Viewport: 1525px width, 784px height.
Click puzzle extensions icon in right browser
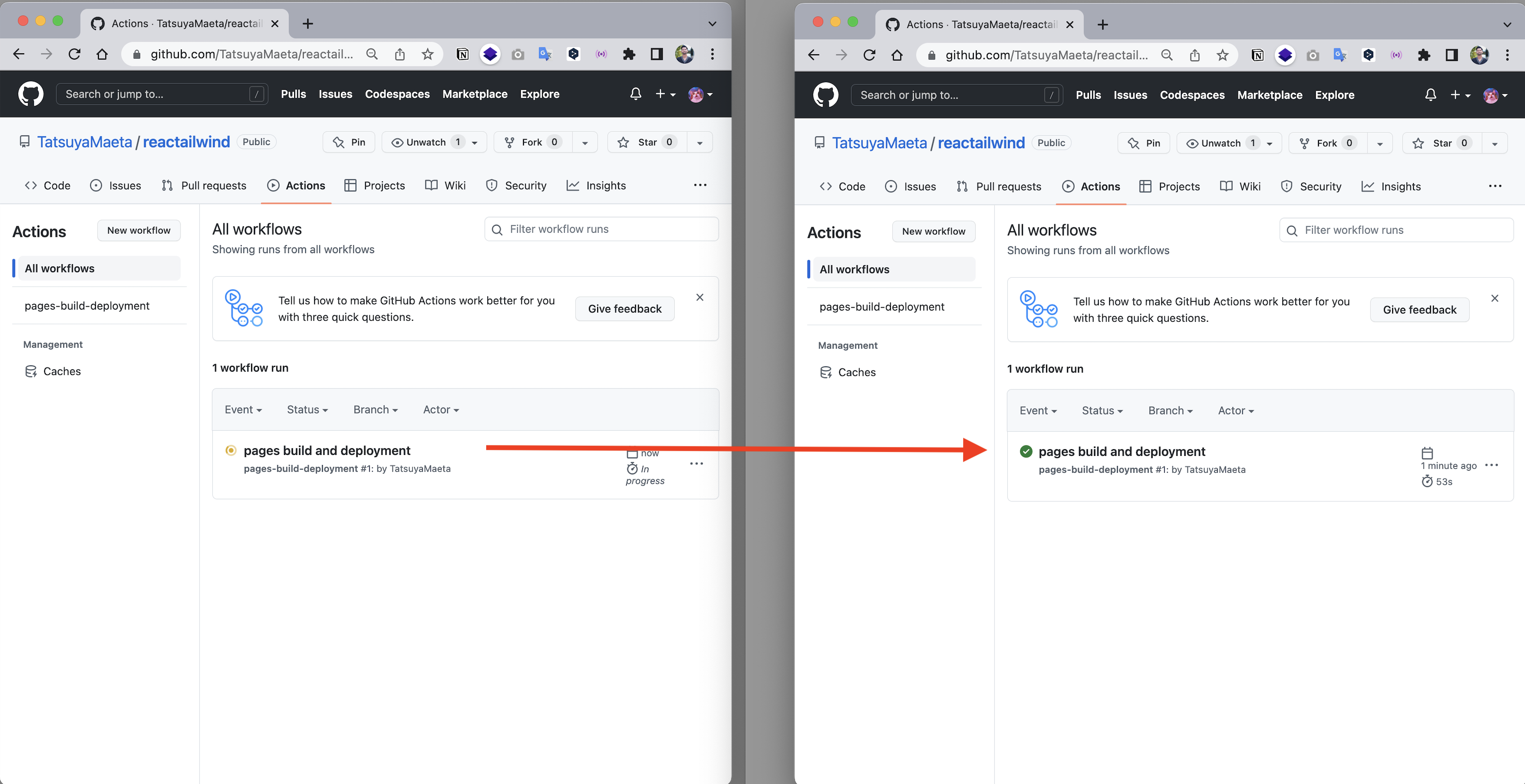pos(1424,55)
